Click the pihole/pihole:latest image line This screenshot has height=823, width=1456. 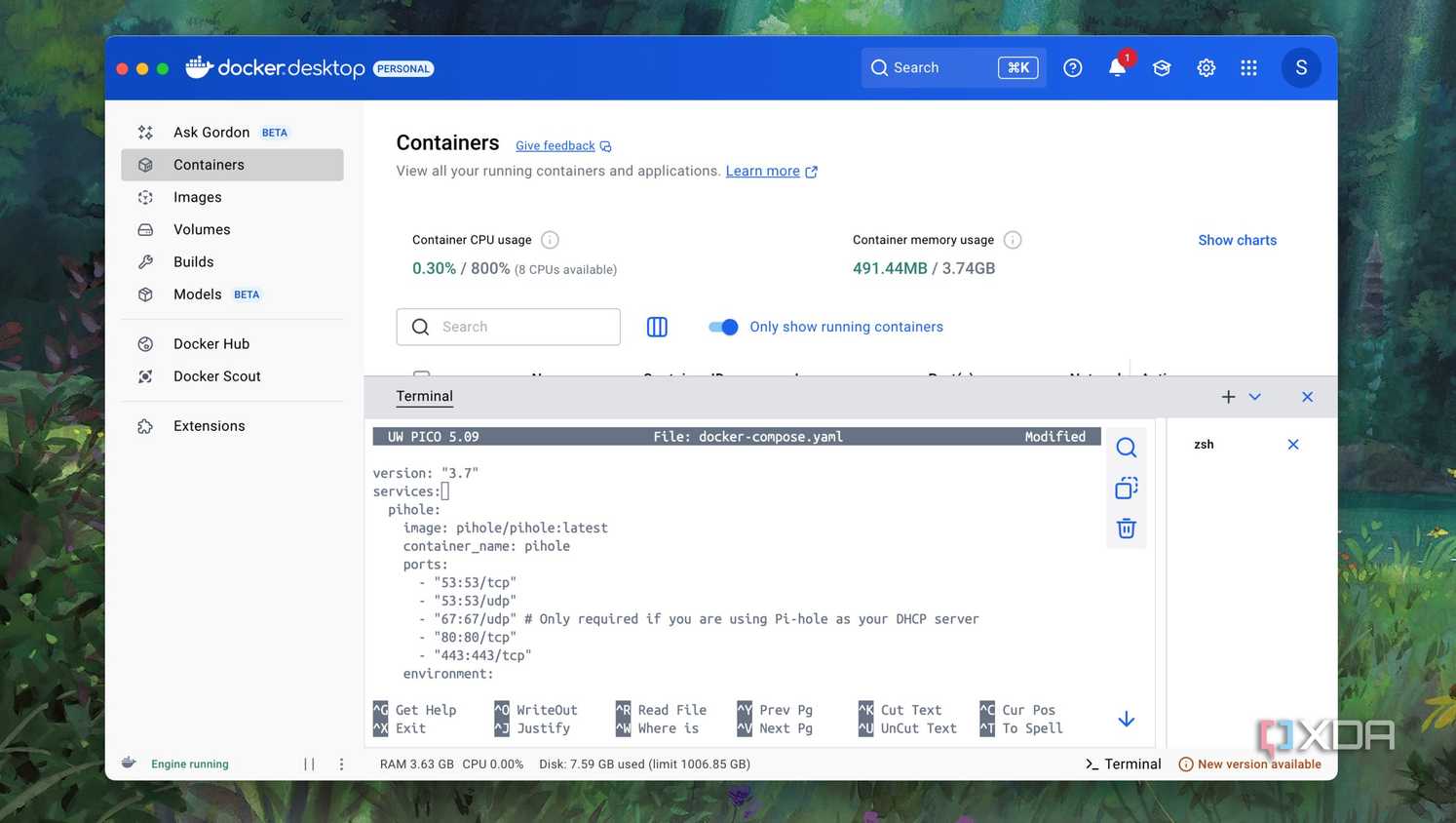[x=505, y=528]
